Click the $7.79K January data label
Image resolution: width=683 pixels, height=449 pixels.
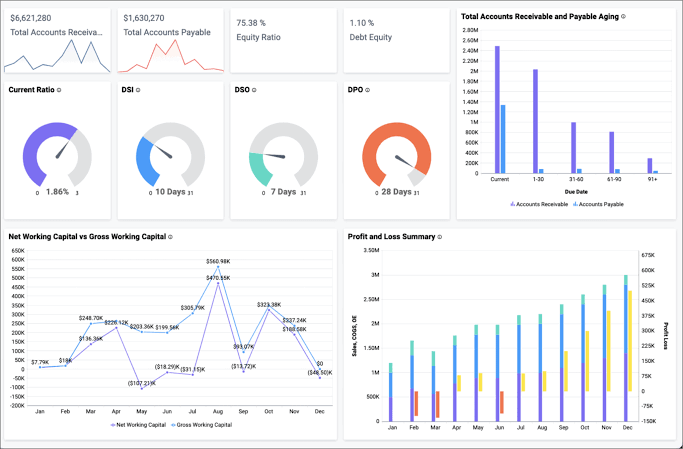pyautogui.click(x=40, y=362)
